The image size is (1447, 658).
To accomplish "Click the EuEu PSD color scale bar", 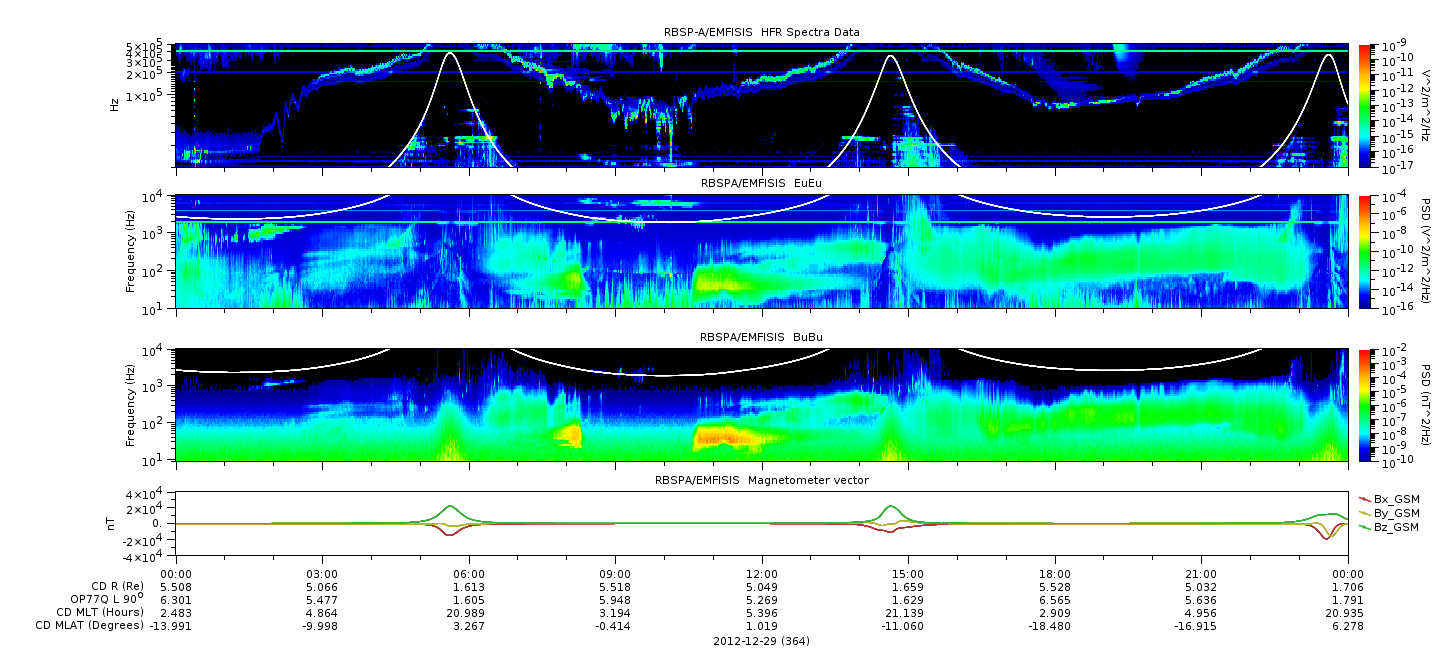I will point(1365,251).
